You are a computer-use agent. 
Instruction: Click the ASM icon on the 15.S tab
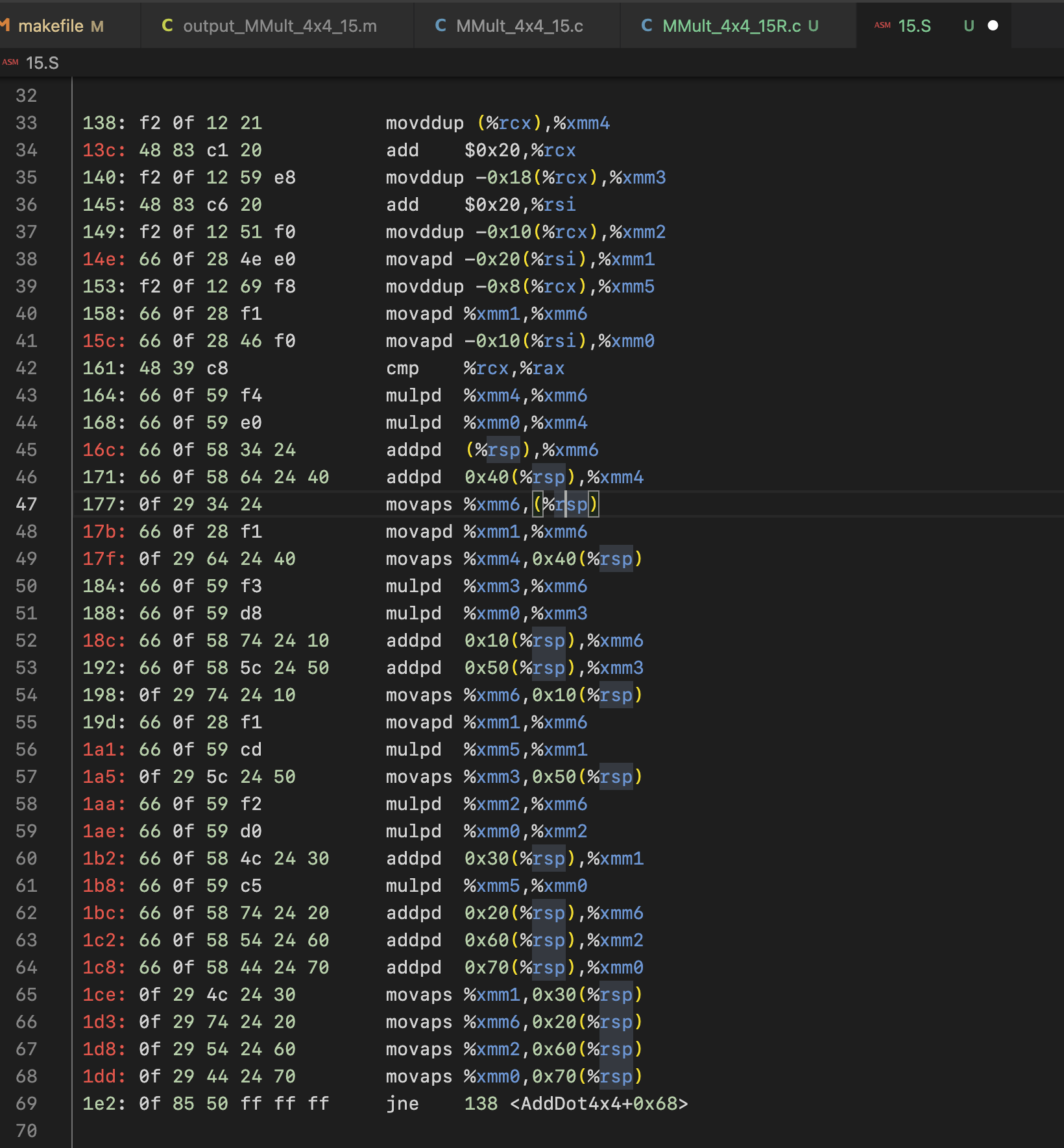tap(882, 26)
